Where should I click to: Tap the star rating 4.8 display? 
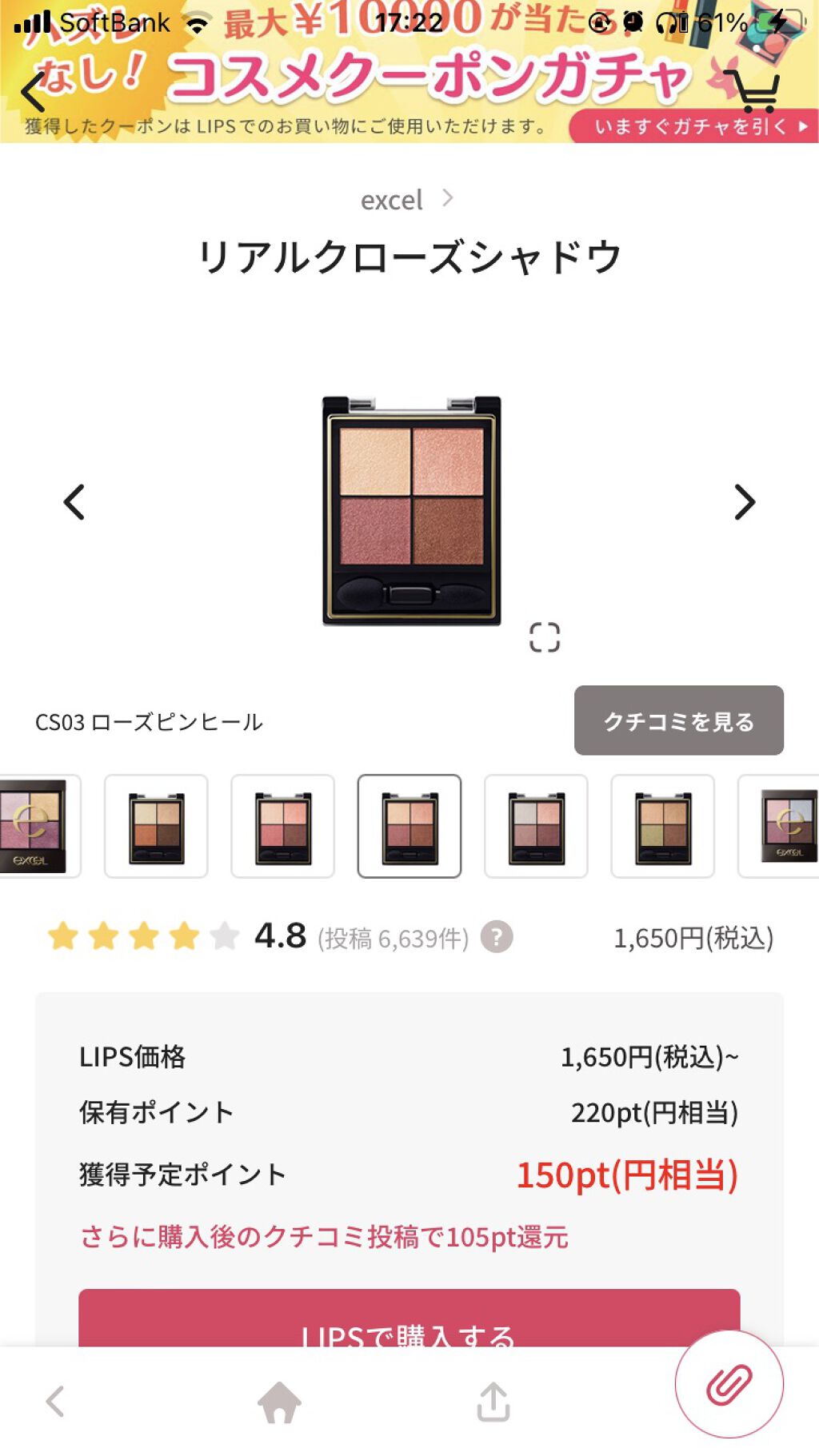coord(177,936)
